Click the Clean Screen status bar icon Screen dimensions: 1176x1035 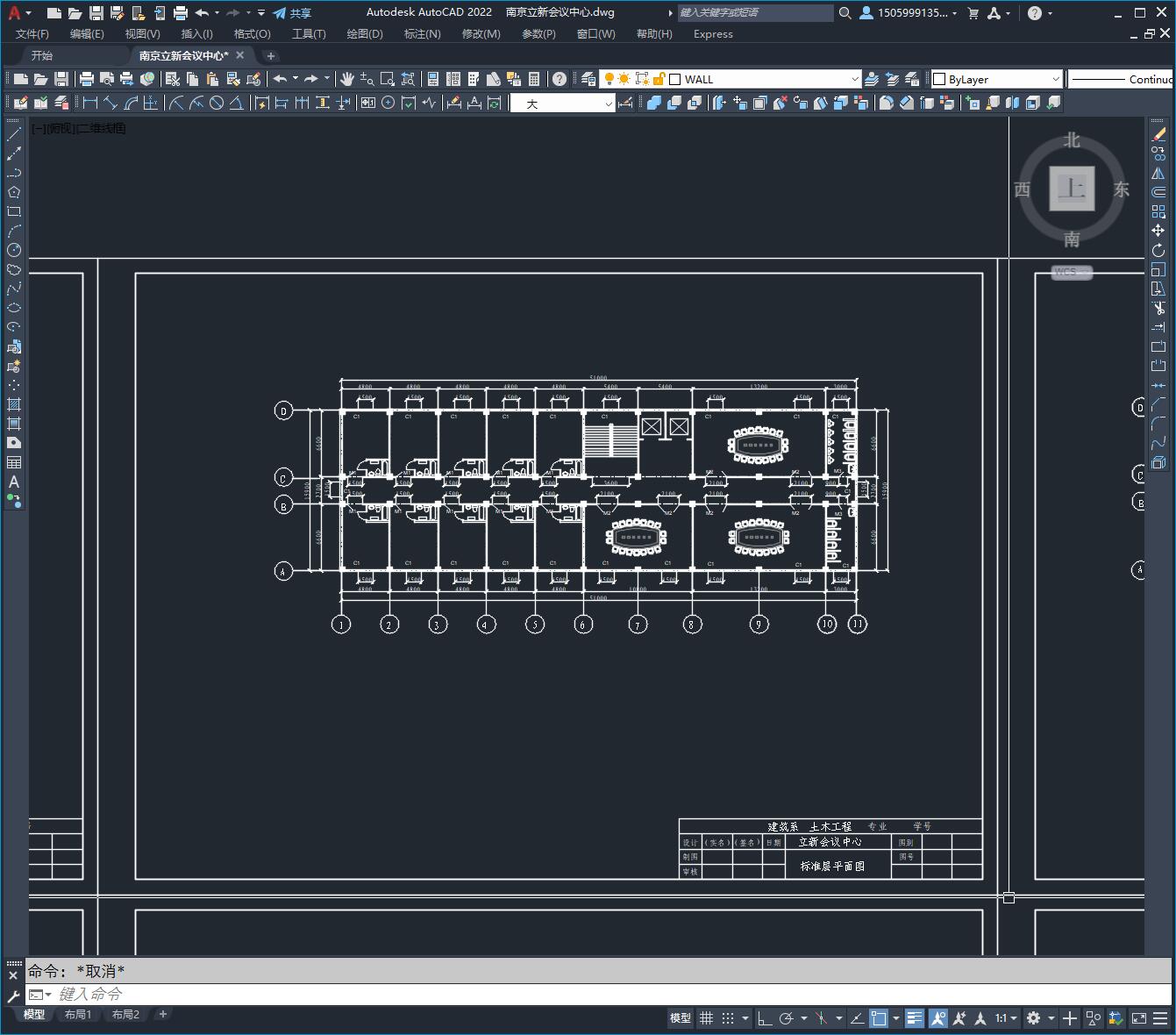pos(1139,1018)
